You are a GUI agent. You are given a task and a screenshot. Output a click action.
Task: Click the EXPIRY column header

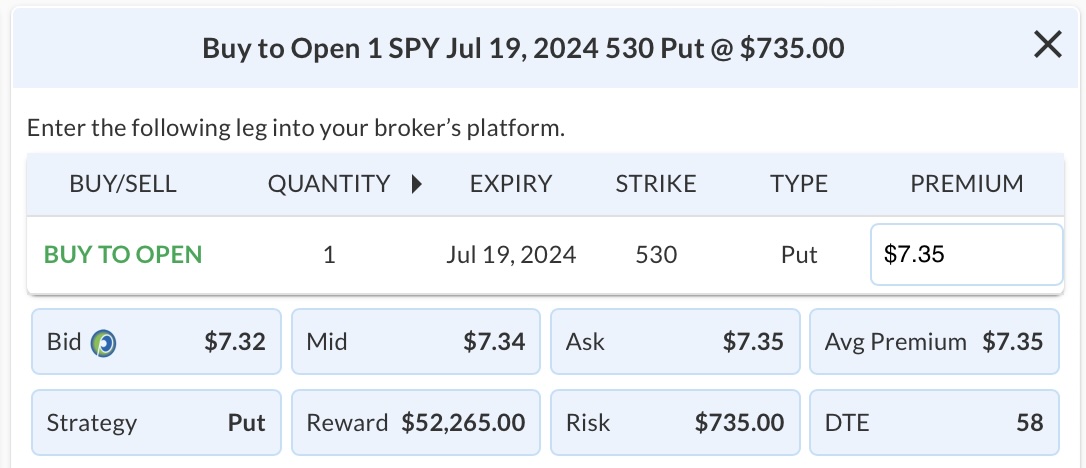click(511, 184)
